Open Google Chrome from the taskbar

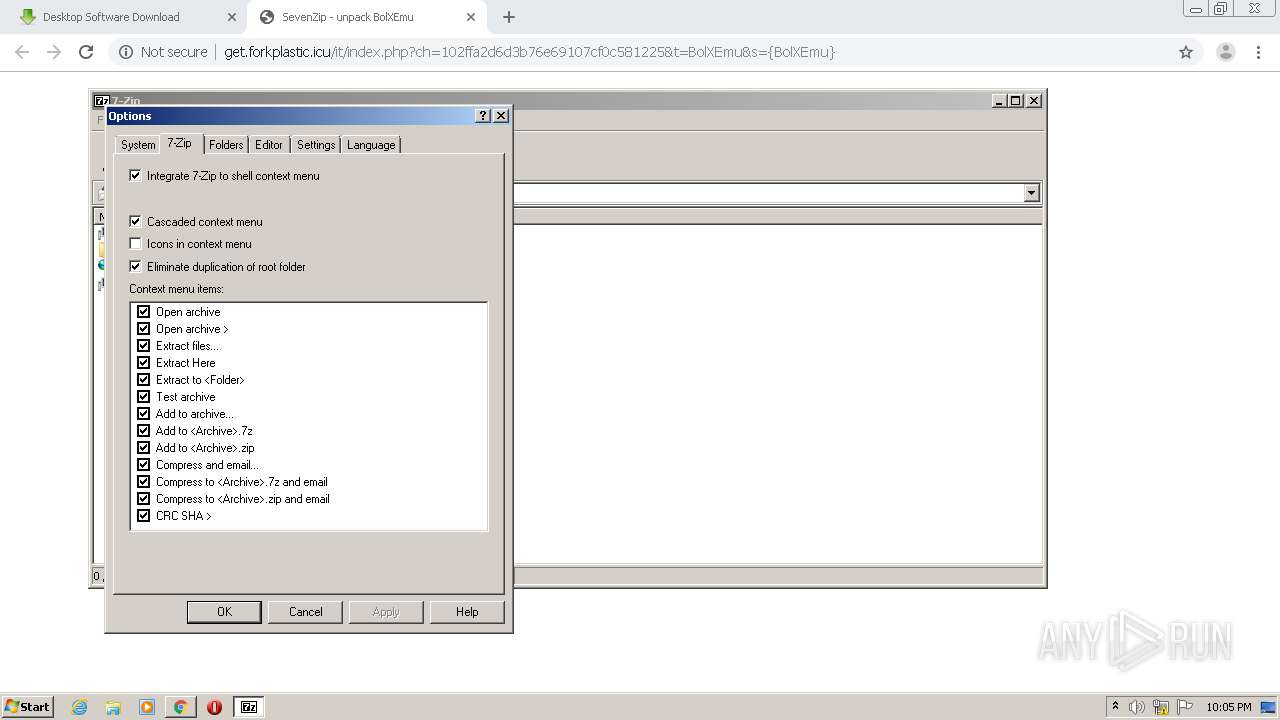point(180,707)
